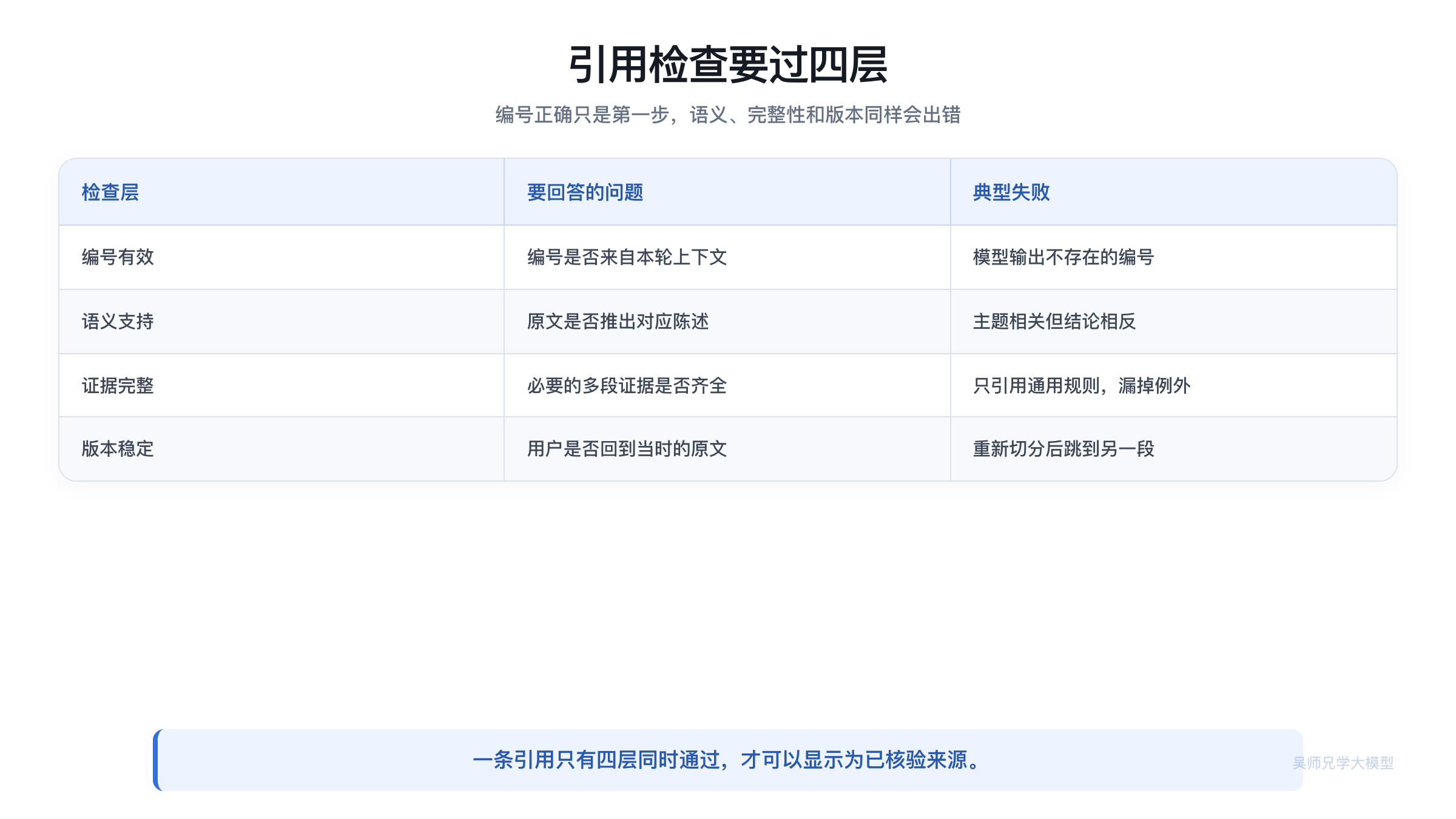The width and height of the screenshot is (1456, 819).
Task: Select the 要回答的问题 column header
Action: tap(727, 192)
